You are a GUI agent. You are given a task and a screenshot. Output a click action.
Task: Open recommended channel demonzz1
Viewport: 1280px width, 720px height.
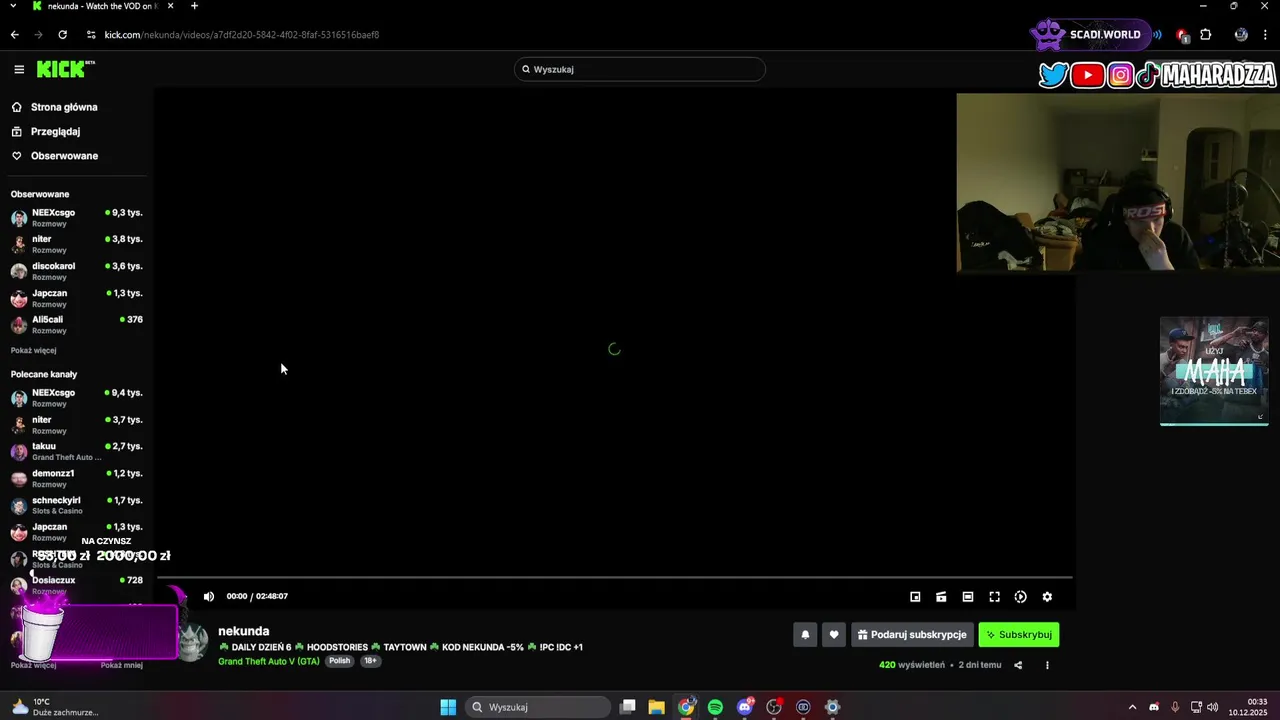(x=77, y=478)
